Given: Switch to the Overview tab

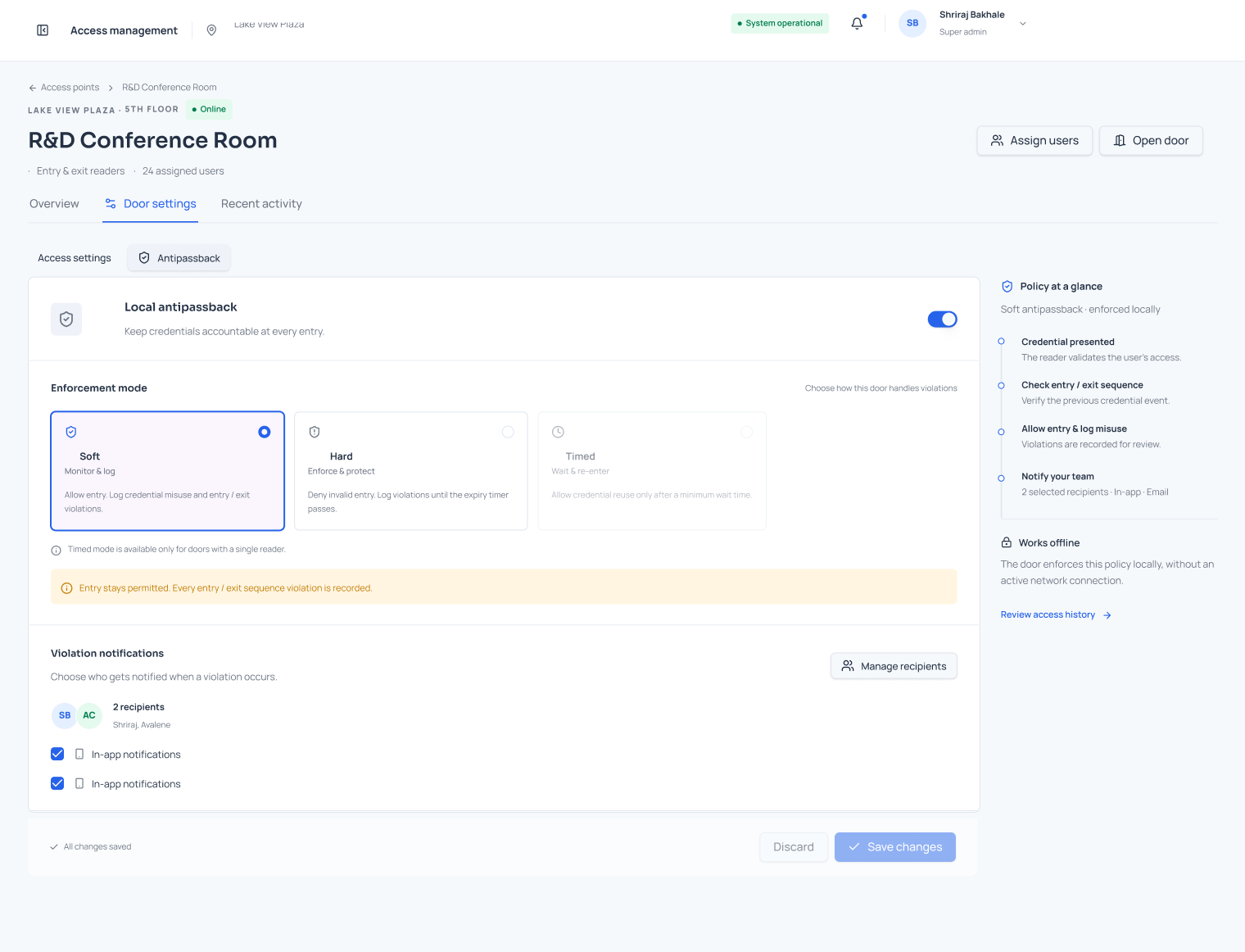Looking at the screenshot, I should coord(54,204).
